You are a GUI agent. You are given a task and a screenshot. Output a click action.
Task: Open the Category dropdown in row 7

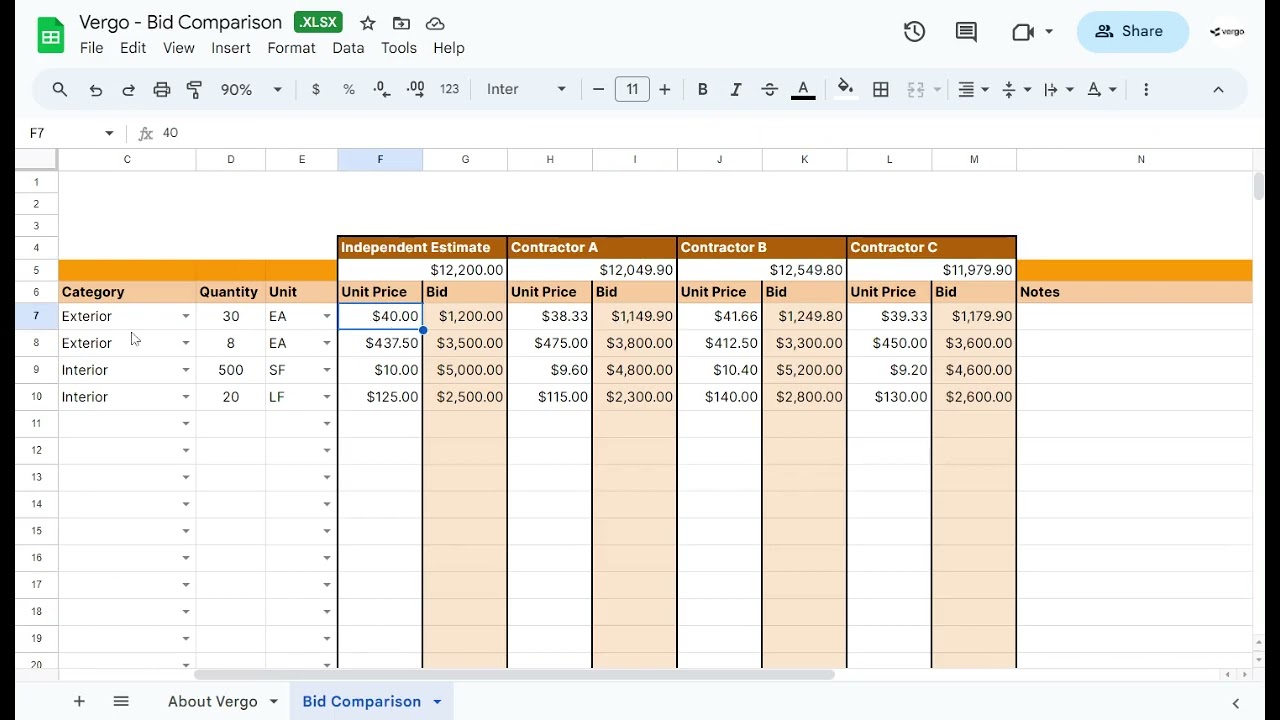185,316
